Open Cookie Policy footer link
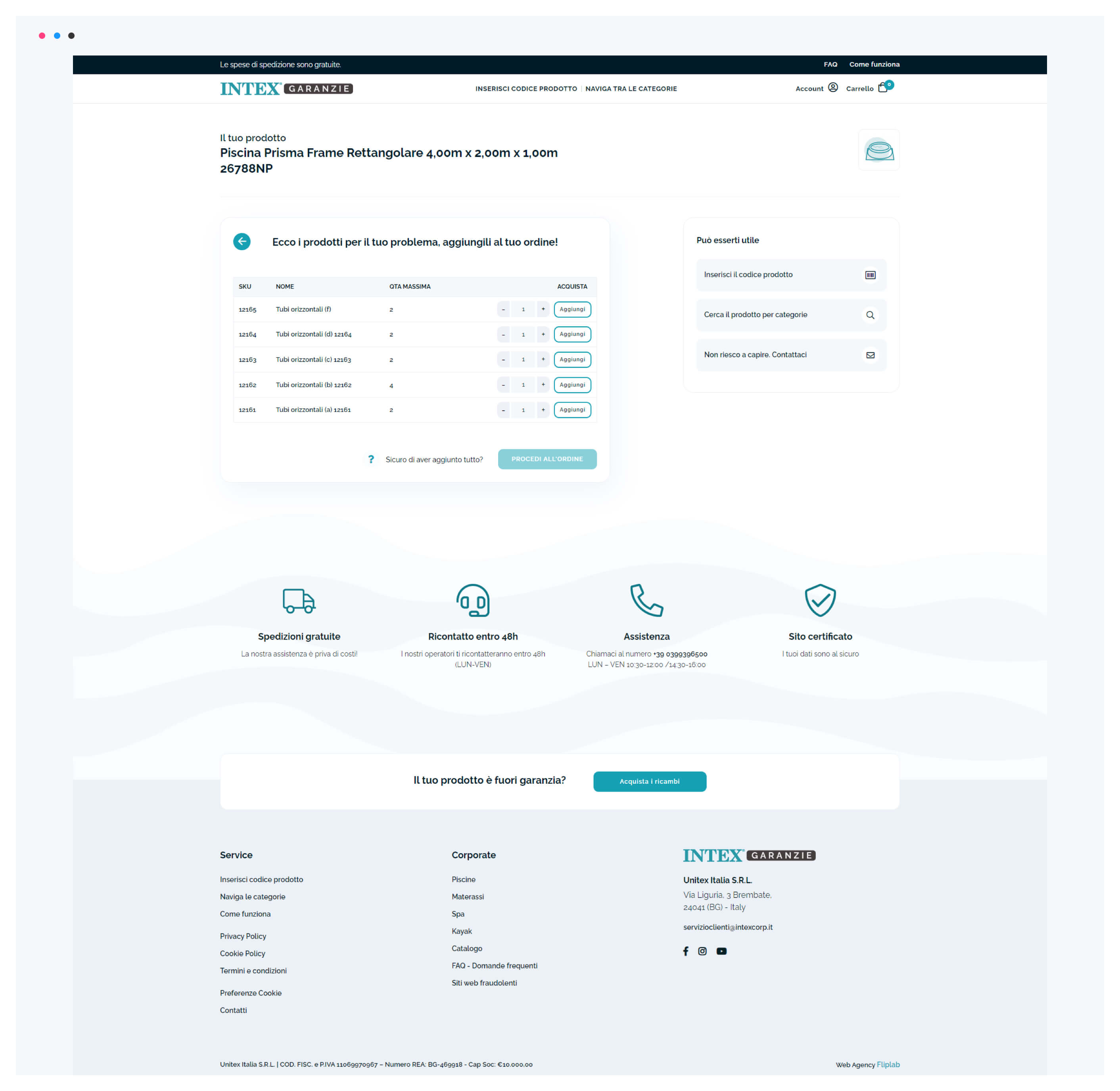The height and width of the screenshot is (1091, 1120). (x=242, y=953)
